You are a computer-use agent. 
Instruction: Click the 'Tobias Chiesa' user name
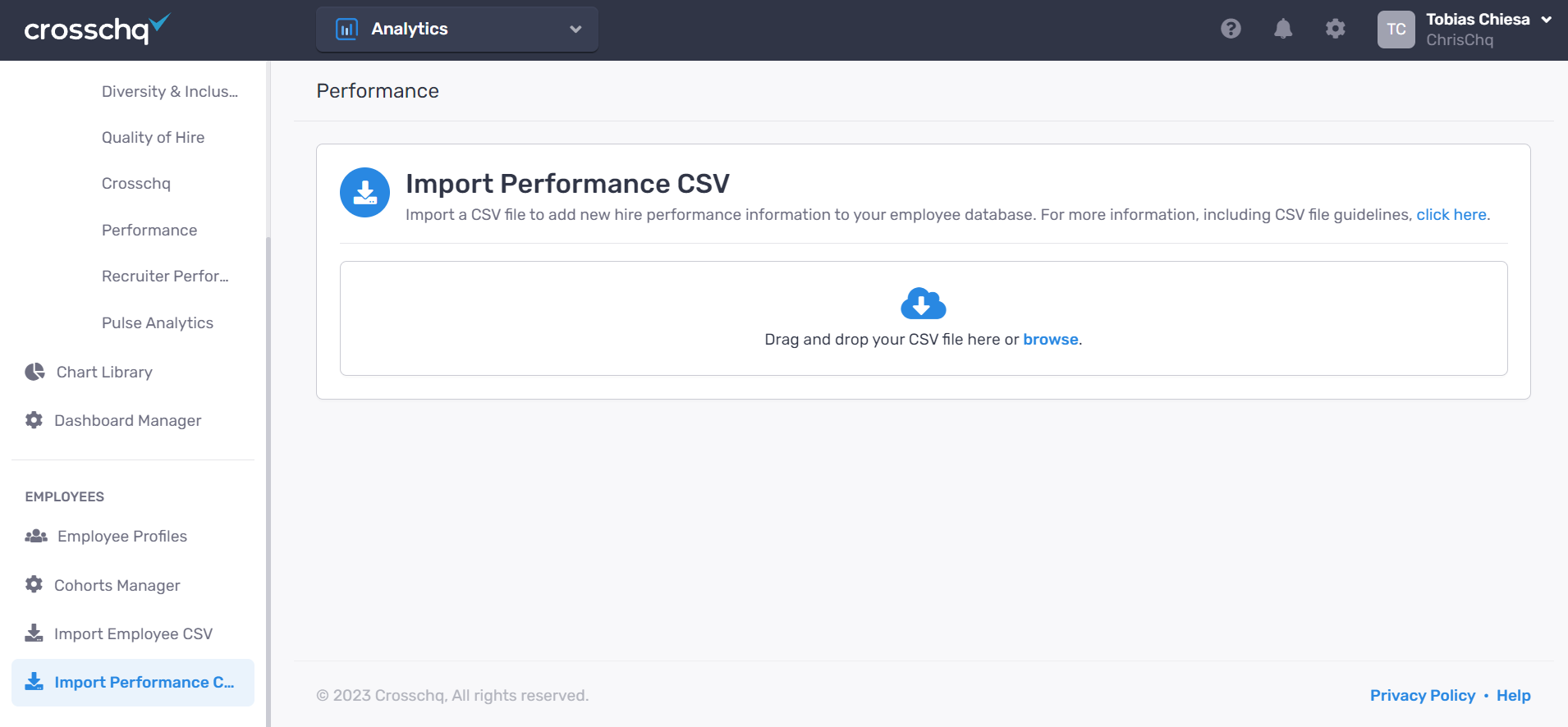(x=1478, y=20)
